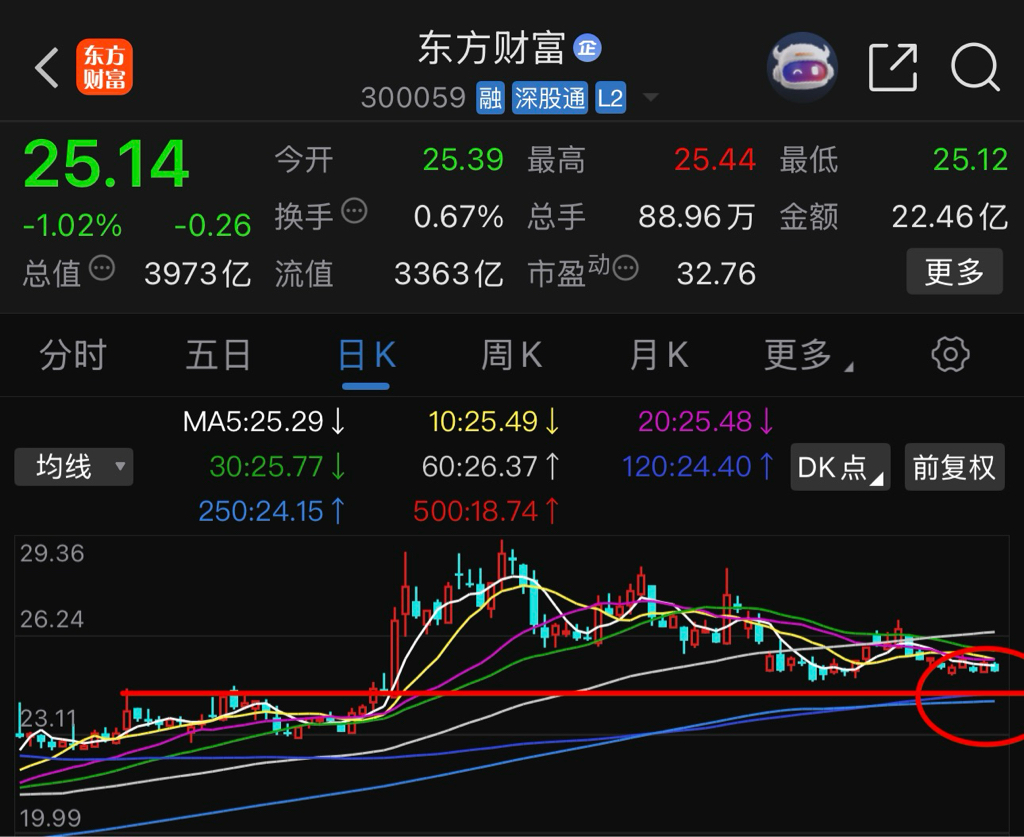Expand the 更多 chart period menu

click(x=807, y=355)
